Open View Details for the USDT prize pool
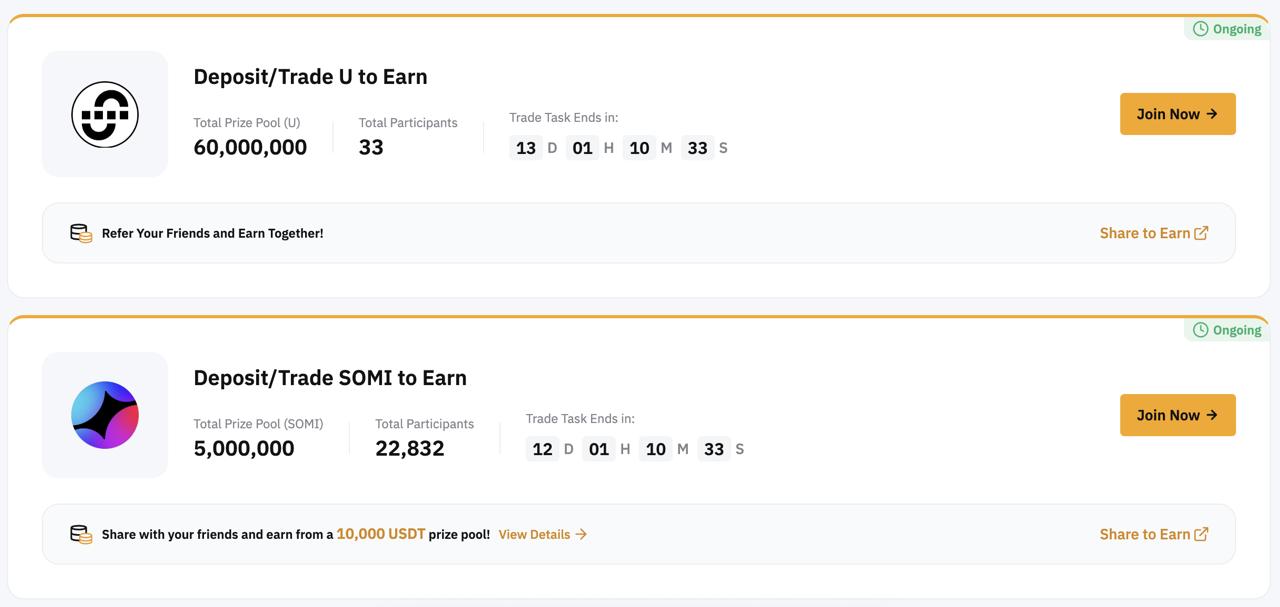Image resolution: width=1280 pixels, height=607 pixels. coord(543,534)
